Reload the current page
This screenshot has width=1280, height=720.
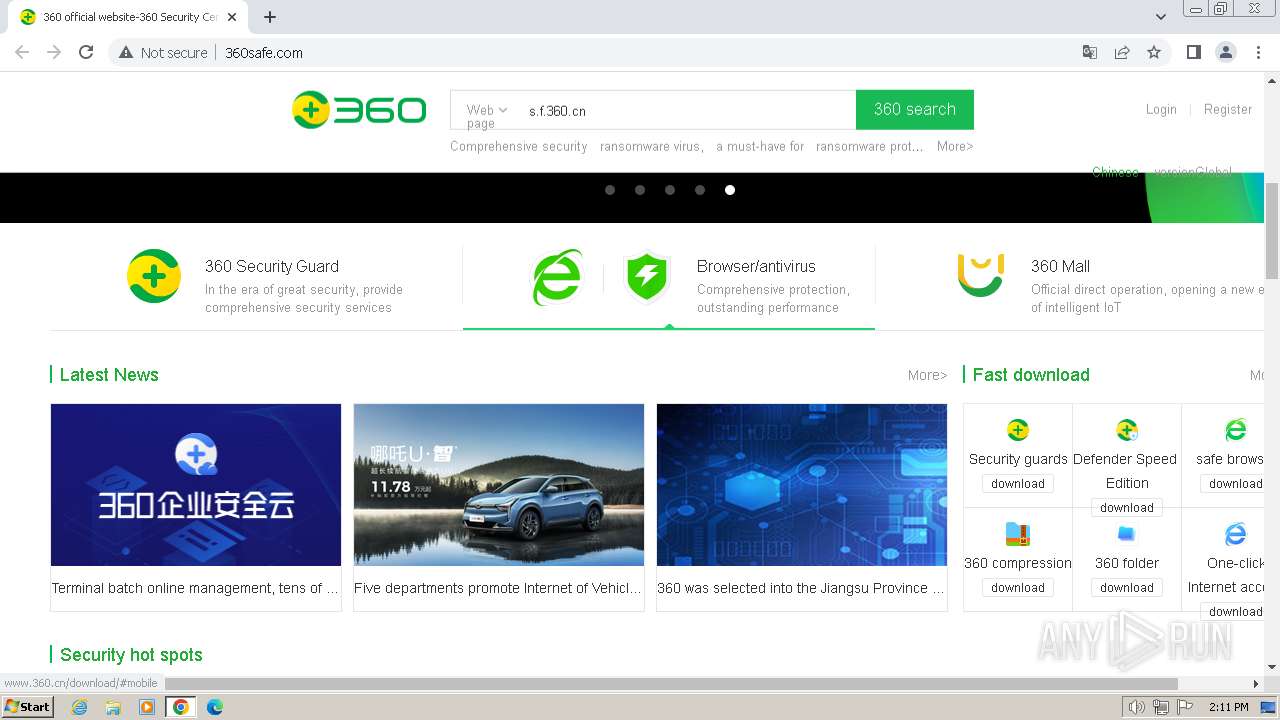(x=86, y=52)
